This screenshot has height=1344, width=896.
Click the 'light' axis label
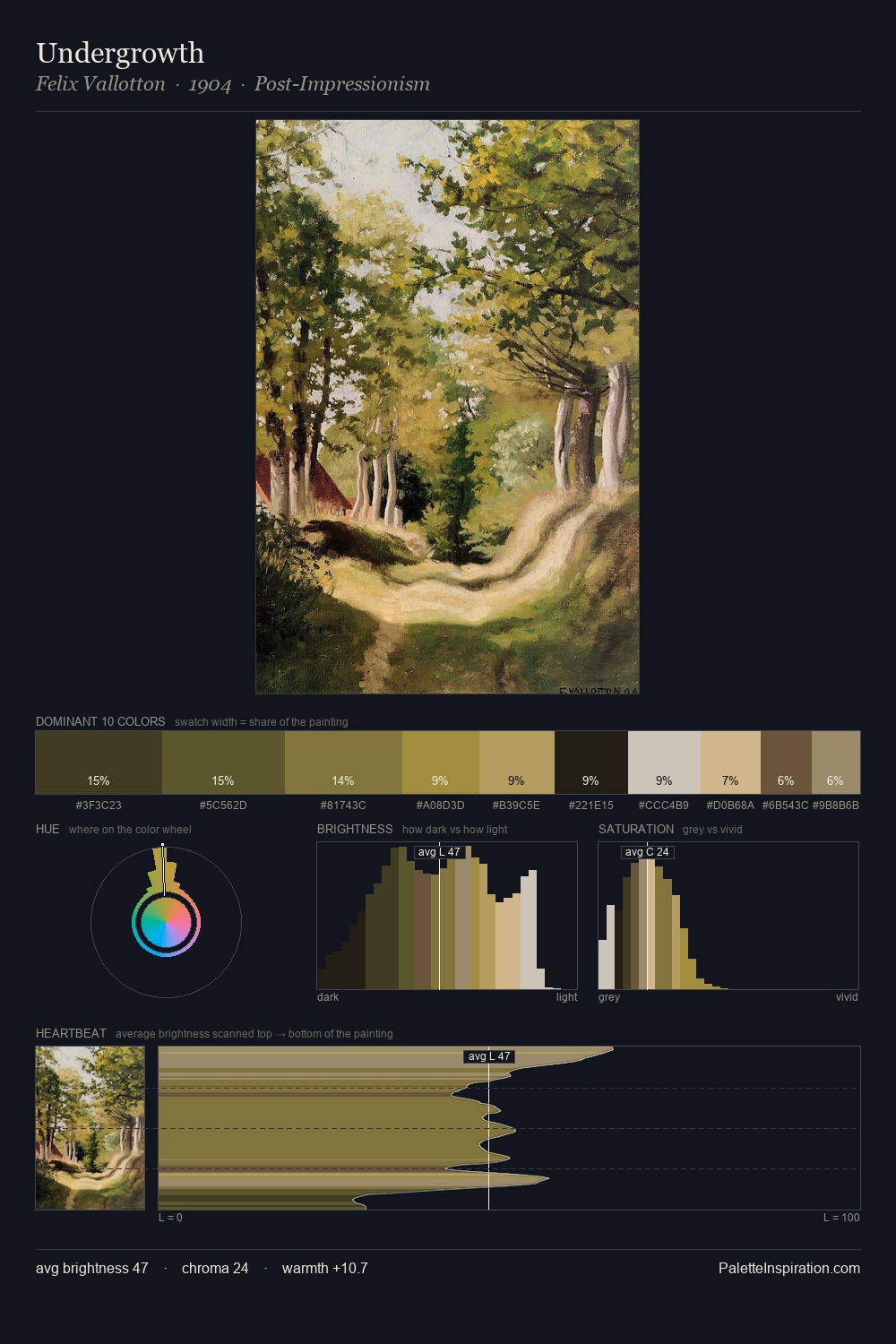(567, 997)
